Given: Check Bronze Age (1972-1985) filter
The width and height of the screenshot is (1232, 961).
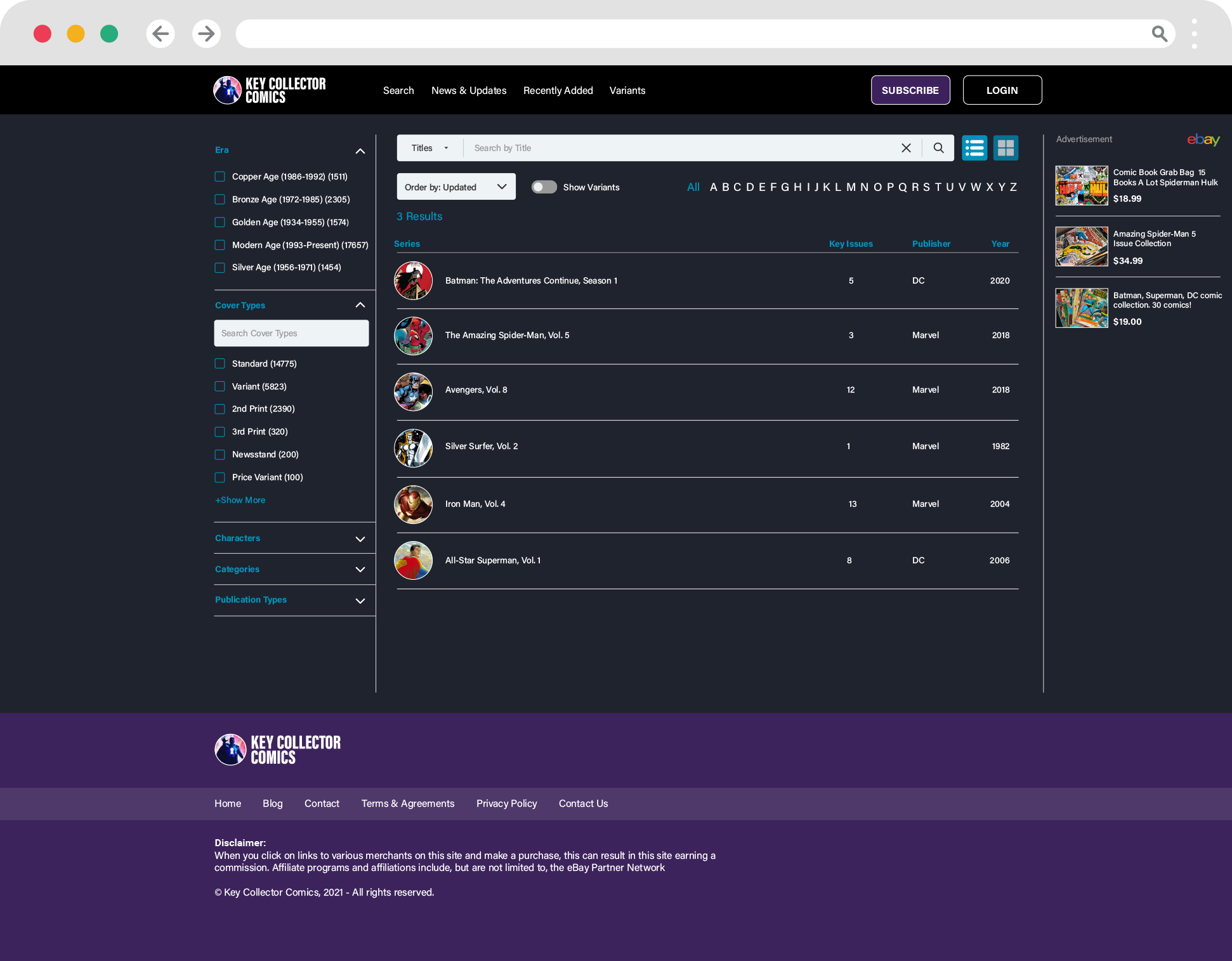Looking at the screenshot, I should coord(220,199).
